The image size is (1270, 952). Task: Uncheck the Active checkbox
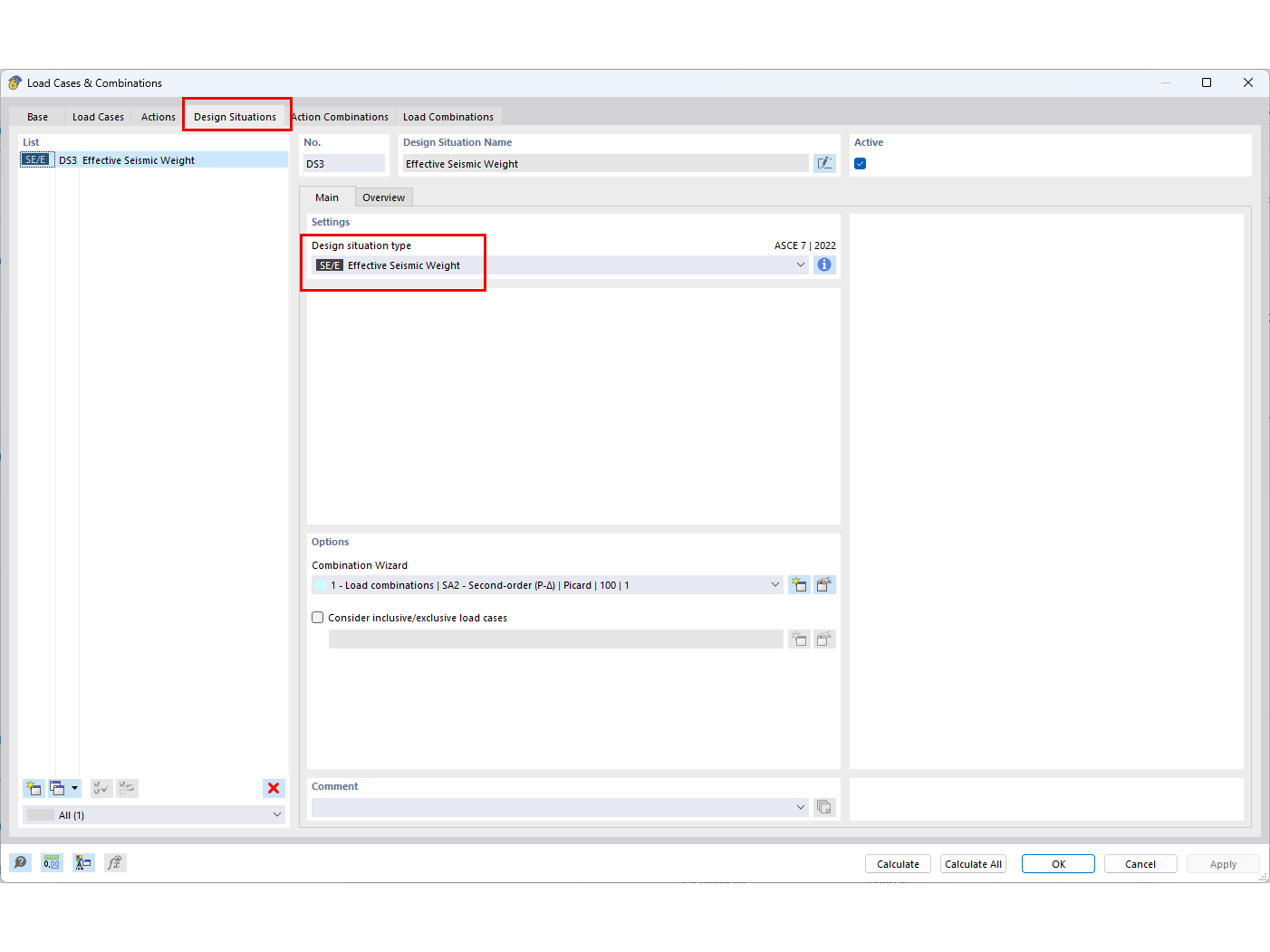point(859,164)
